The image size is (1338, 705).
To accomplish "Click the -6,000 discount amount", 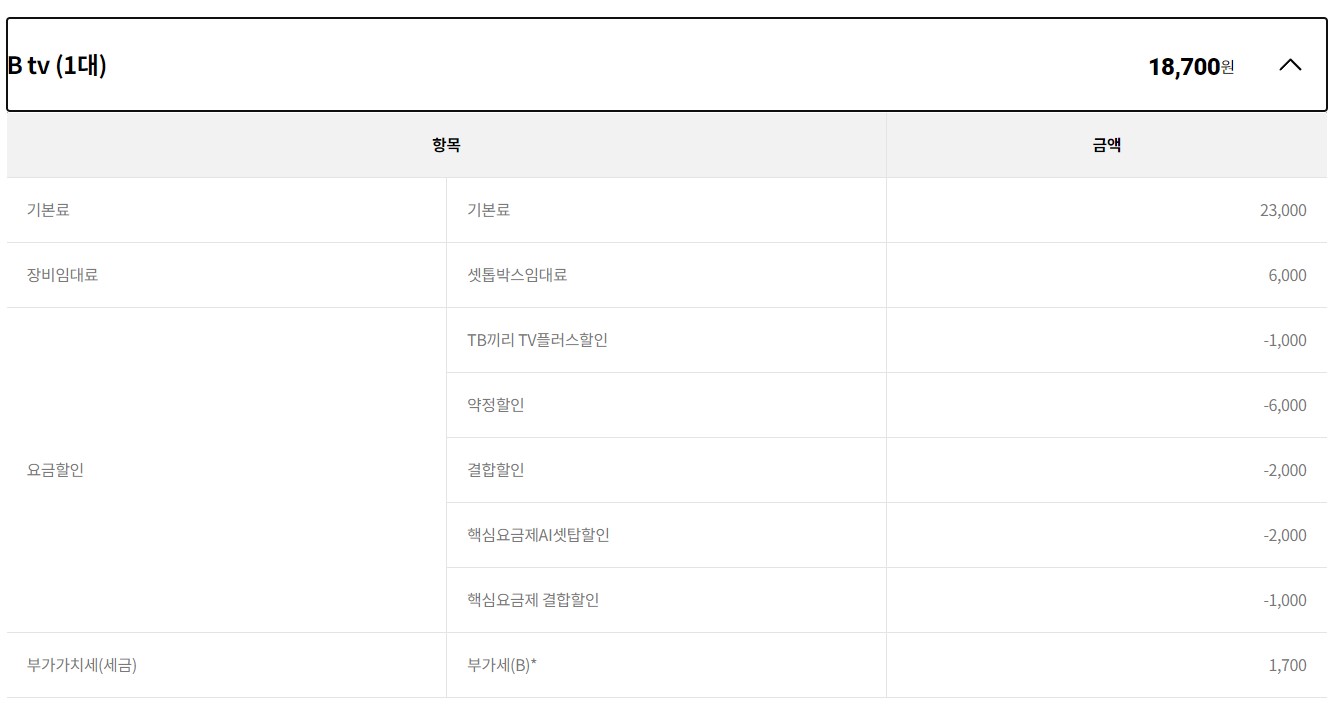I will click(1285, 405).
